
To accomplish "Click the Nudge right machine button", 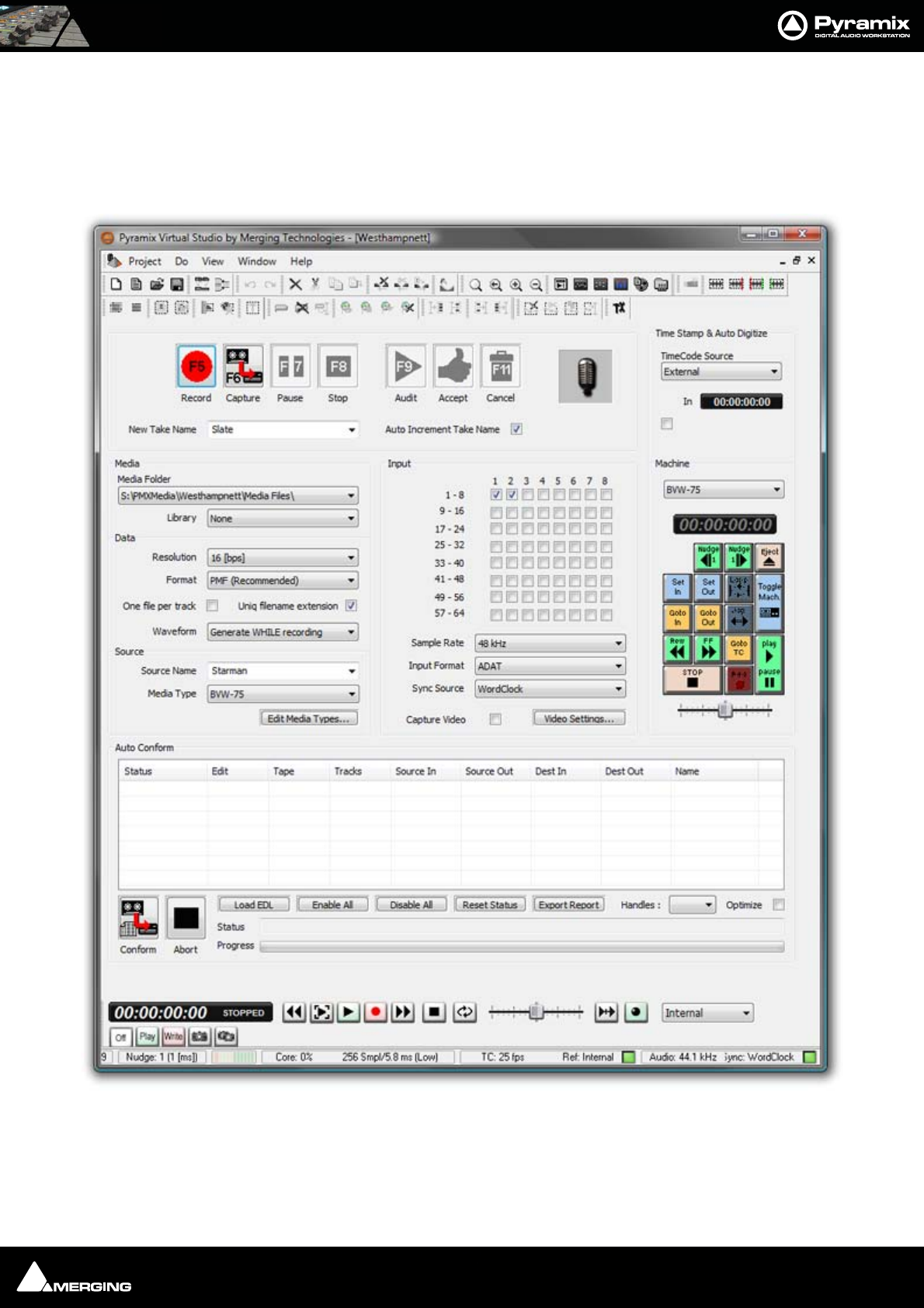I will coord(739,557).
